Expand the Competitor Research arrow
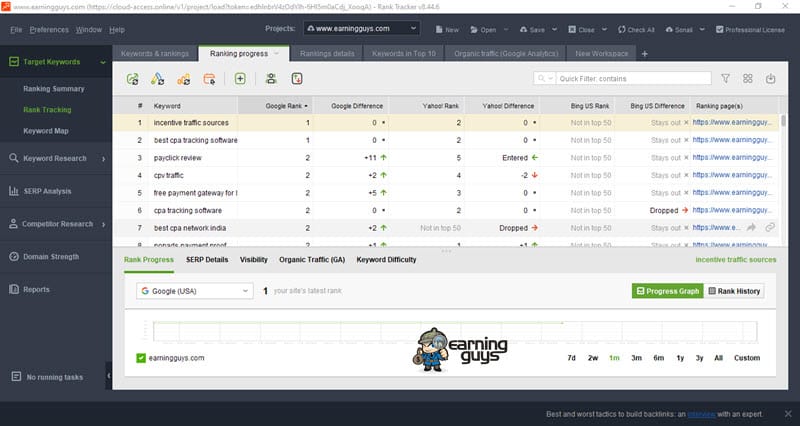The image size is (800, 426). pyautogui.click(x=103, y=224)
